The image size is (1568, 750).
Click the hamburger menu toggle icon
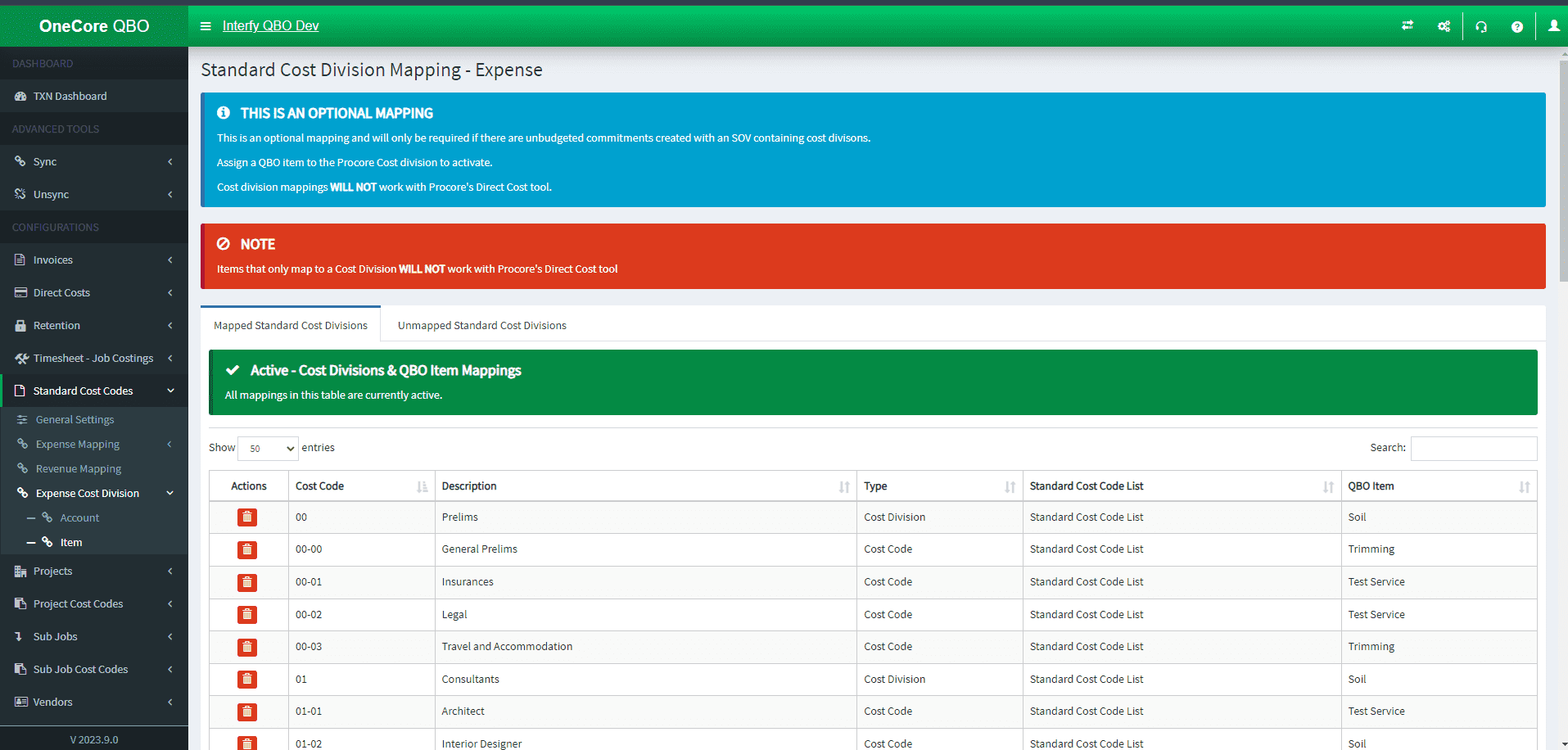(x=206, y=26)
